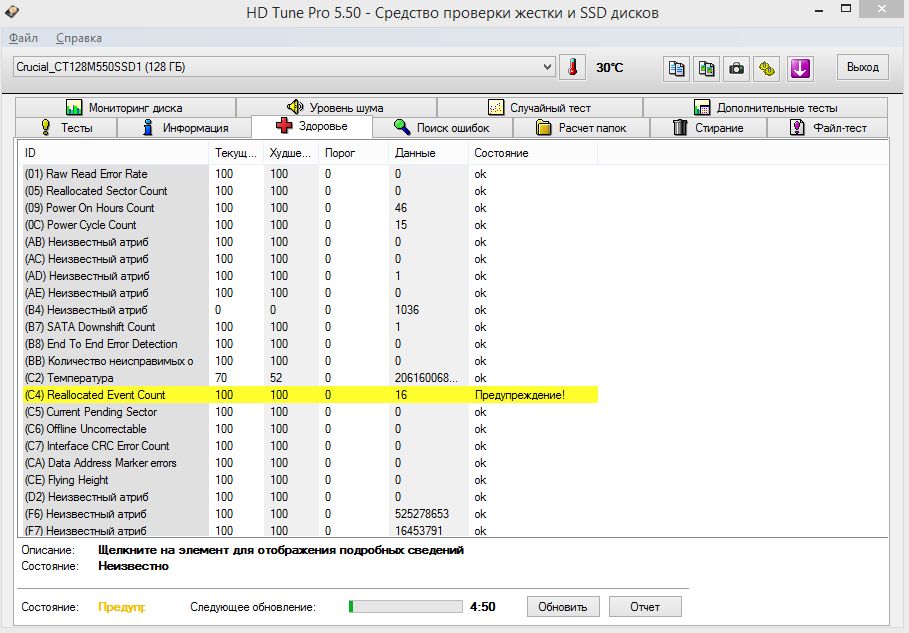Select the (0C) Power Cycle Count row
This screenshot has height=633, width=909.
[308, 225]
